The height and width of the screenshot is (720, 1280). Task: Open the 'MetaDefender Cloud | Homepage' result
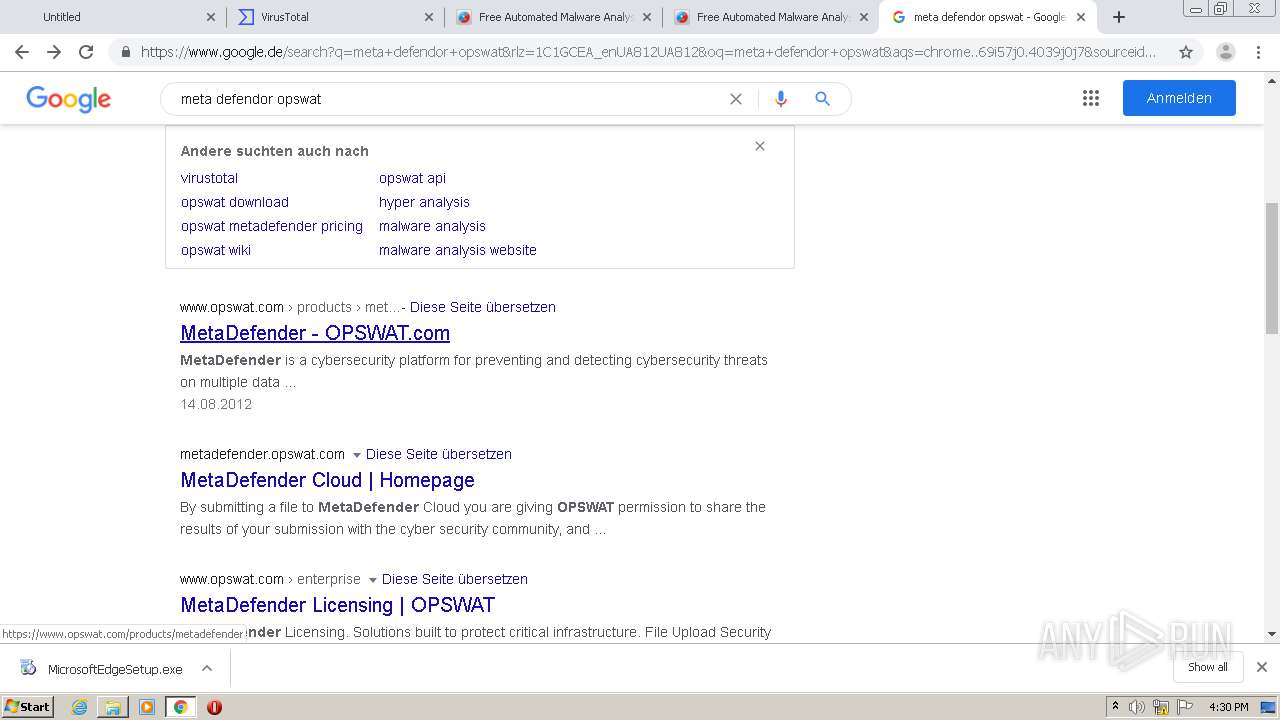click(327, 480)
